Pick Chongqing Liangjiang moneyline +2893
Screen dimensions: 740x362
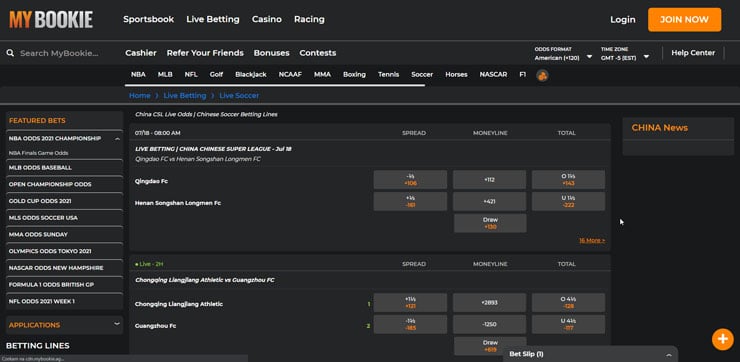click(489, 303)
